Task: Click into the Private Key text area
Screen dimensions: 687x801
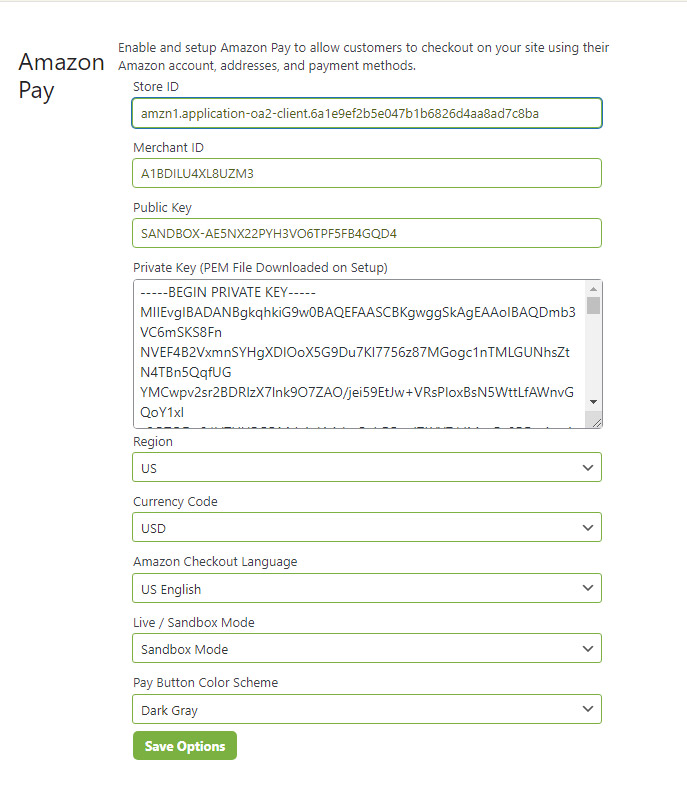Action: point(357,354)
